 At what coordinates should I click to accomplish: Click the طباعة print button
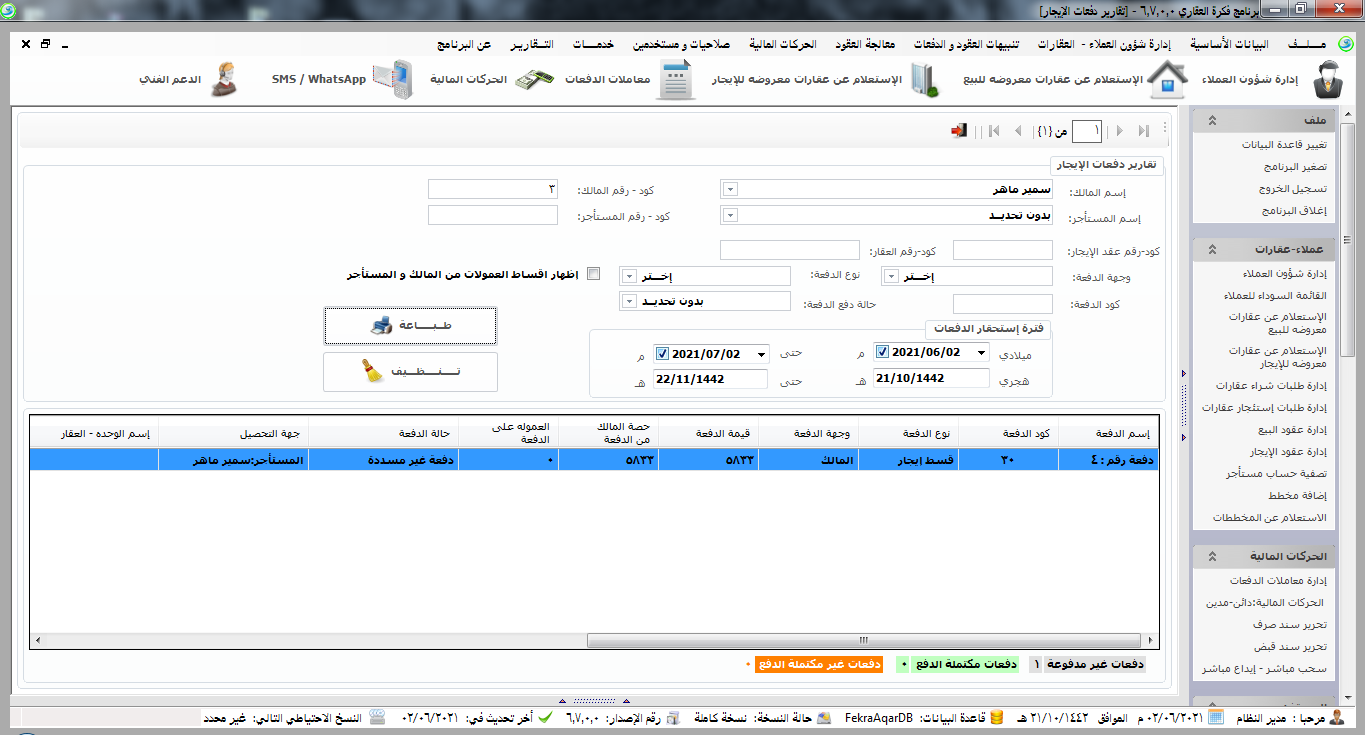(410, 326)
